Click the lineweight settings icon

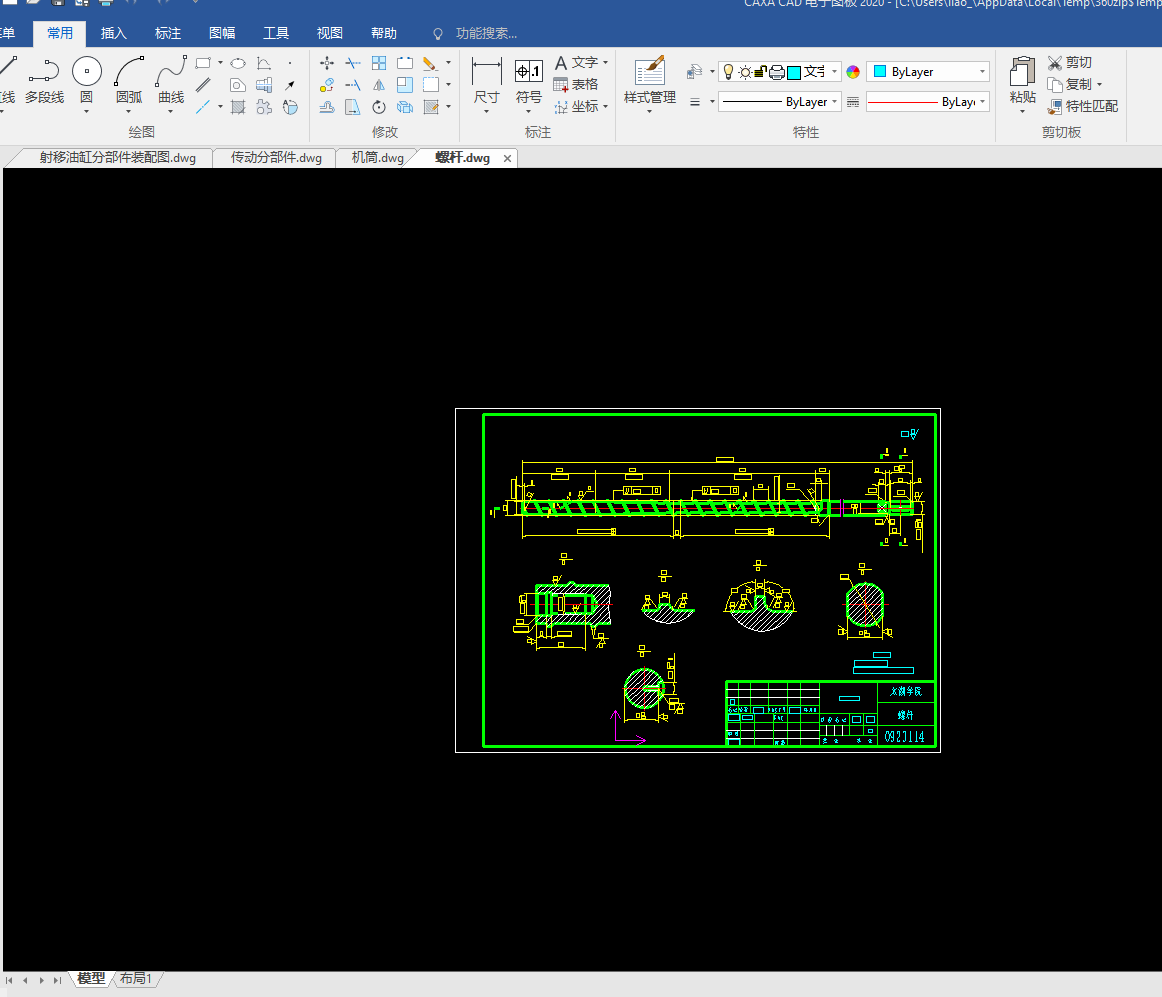[x=853, y=102]
